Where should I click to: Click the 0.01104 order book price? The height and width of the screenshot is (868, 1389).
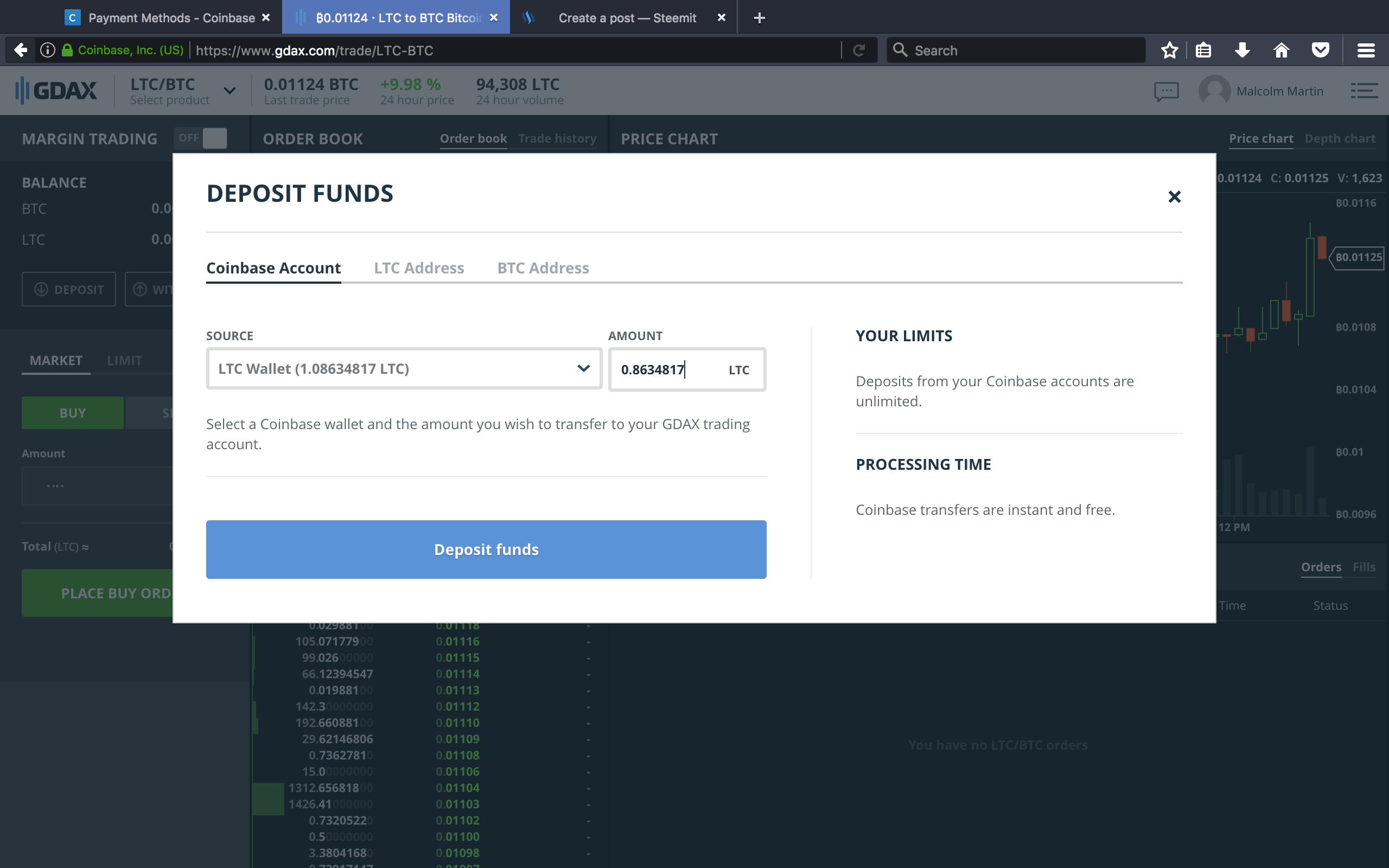[457, 788]
